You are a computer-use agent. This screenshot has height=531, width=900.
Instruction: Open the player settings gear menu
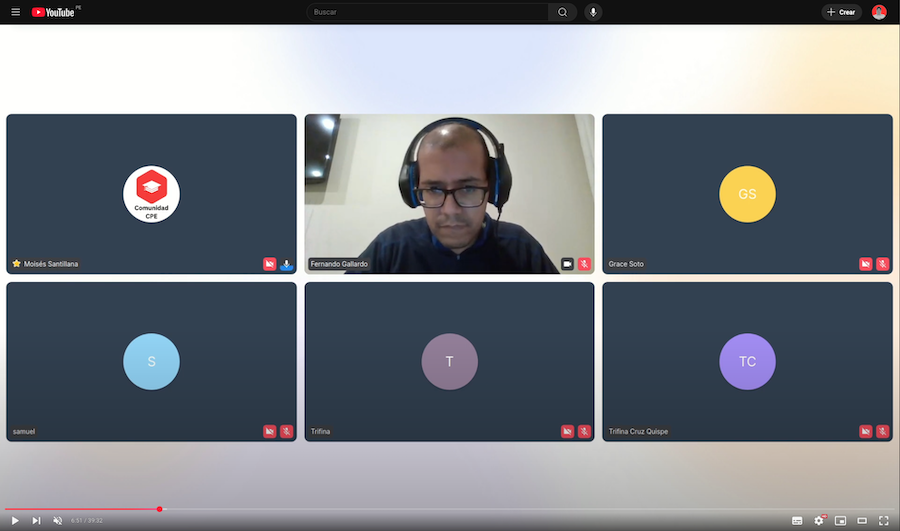point(819,520)
